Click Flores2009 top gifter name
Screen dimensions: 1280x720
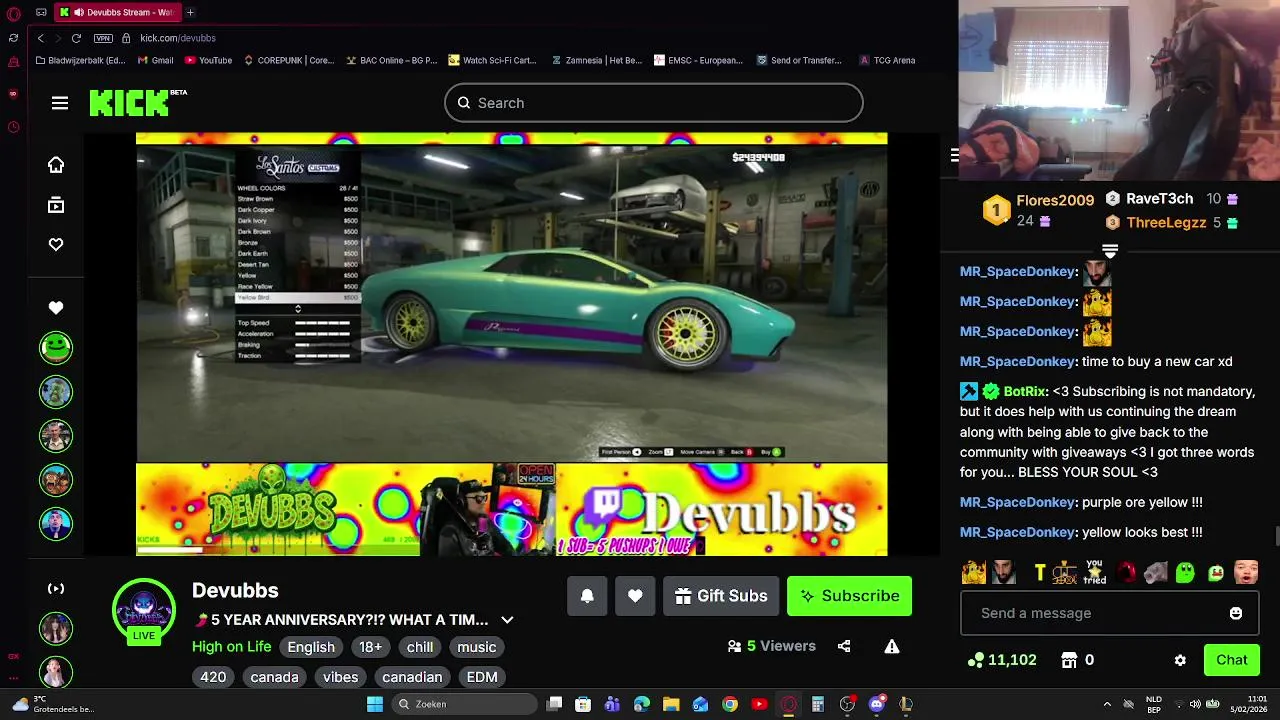point(1055,200)
